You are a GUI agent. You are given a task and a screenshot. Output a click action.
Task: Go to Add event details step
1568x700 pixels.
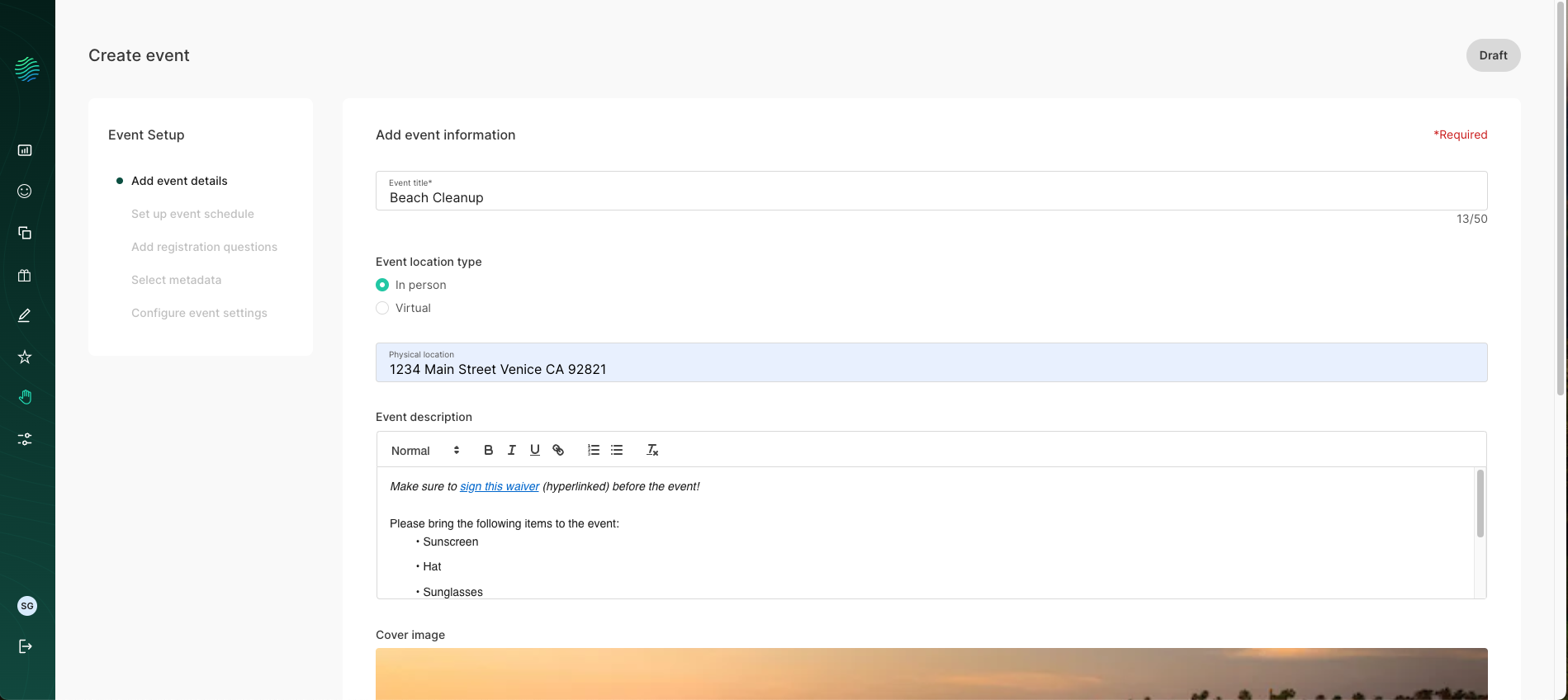[179, 181]
